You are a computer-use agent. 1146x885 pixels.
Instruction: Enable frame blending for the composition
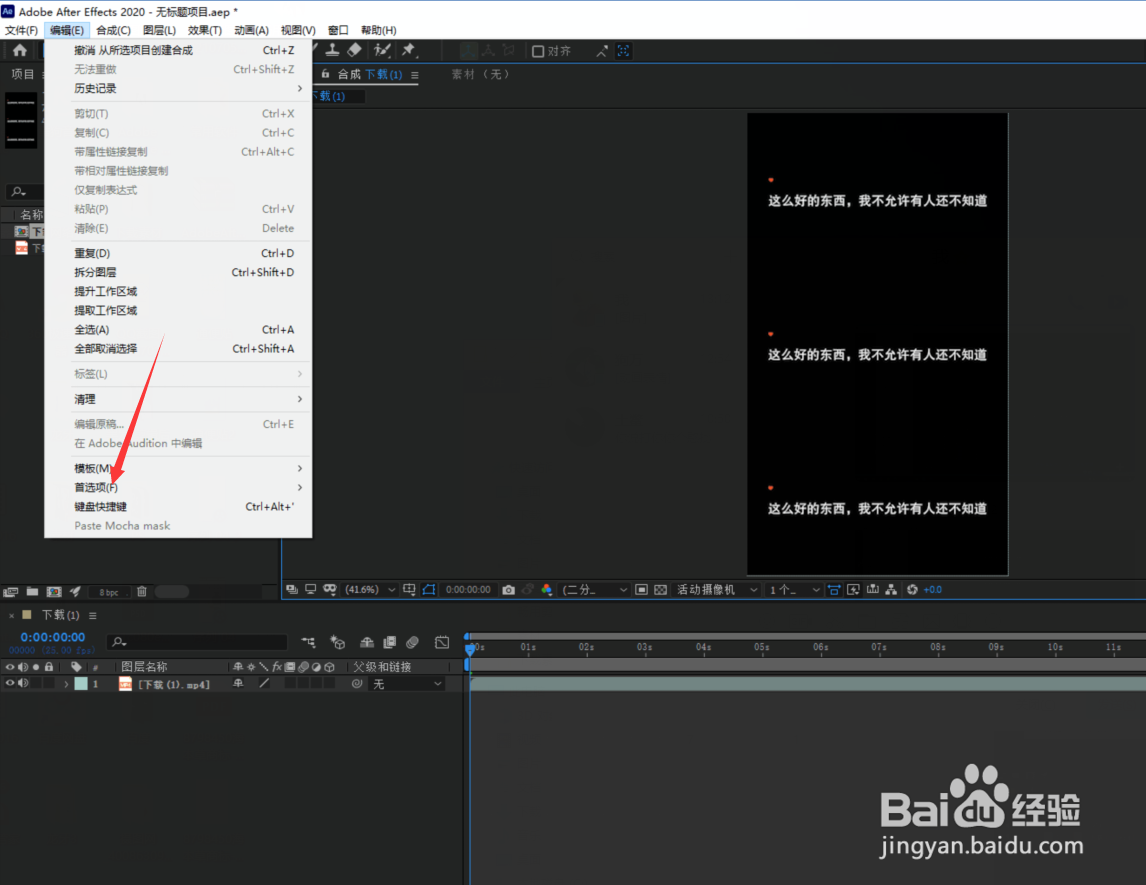coord(390,642)
